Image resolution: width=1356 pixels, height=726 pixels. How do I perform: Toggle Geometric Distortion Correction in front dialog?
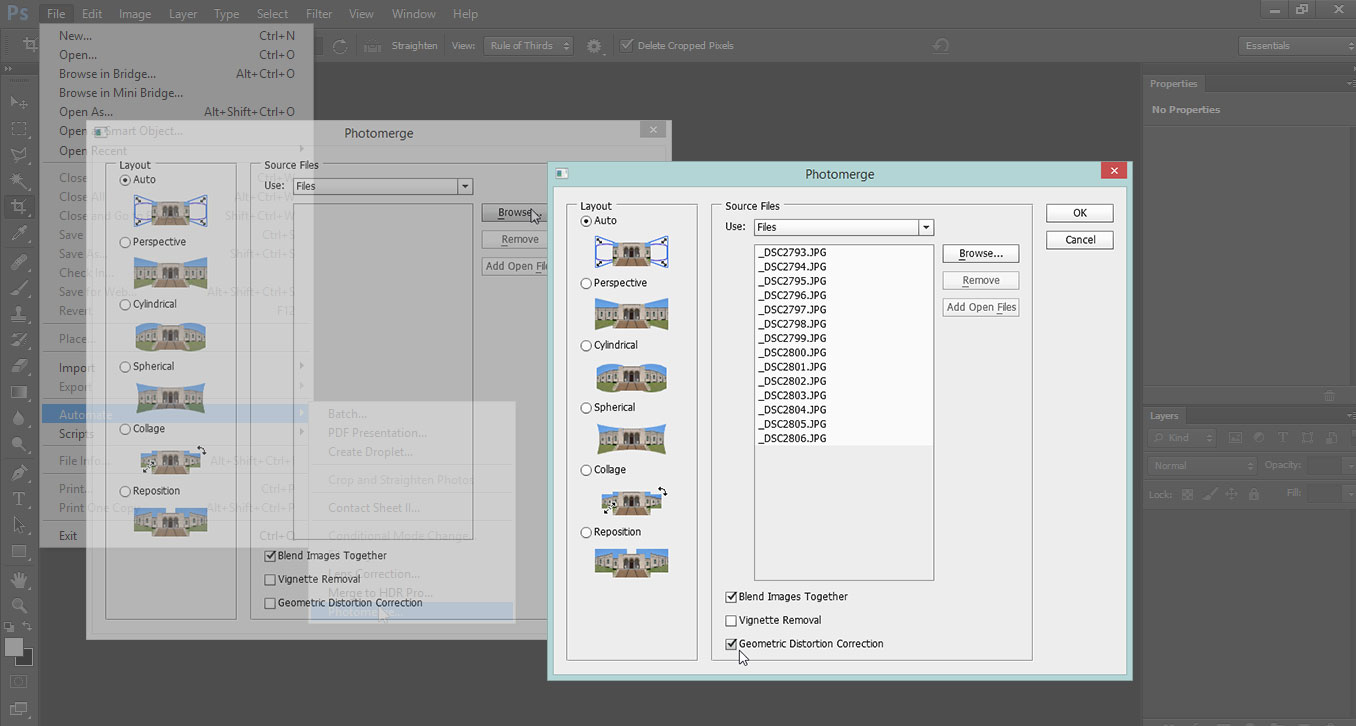(731, 644)
